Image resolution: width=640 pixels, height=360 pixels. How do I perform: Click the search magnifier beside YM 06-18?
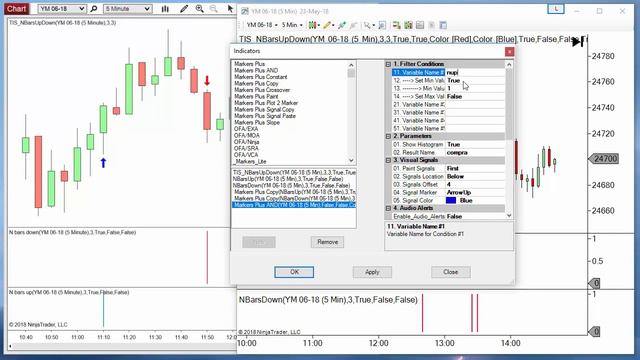click(94, 9)
